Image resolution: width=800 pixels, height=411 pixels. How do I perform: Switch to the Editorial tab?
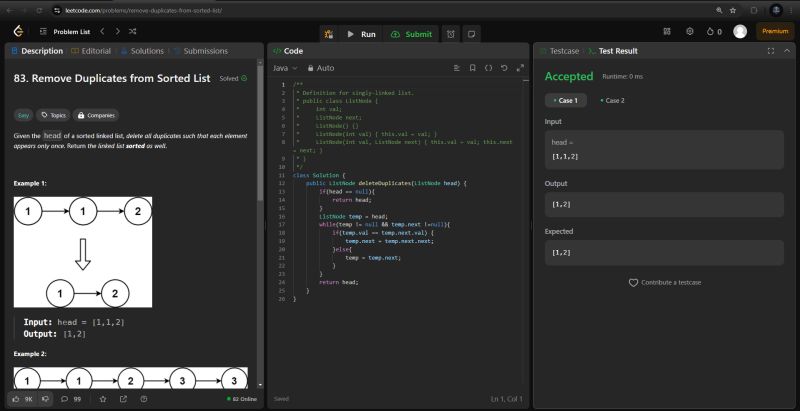91,51
